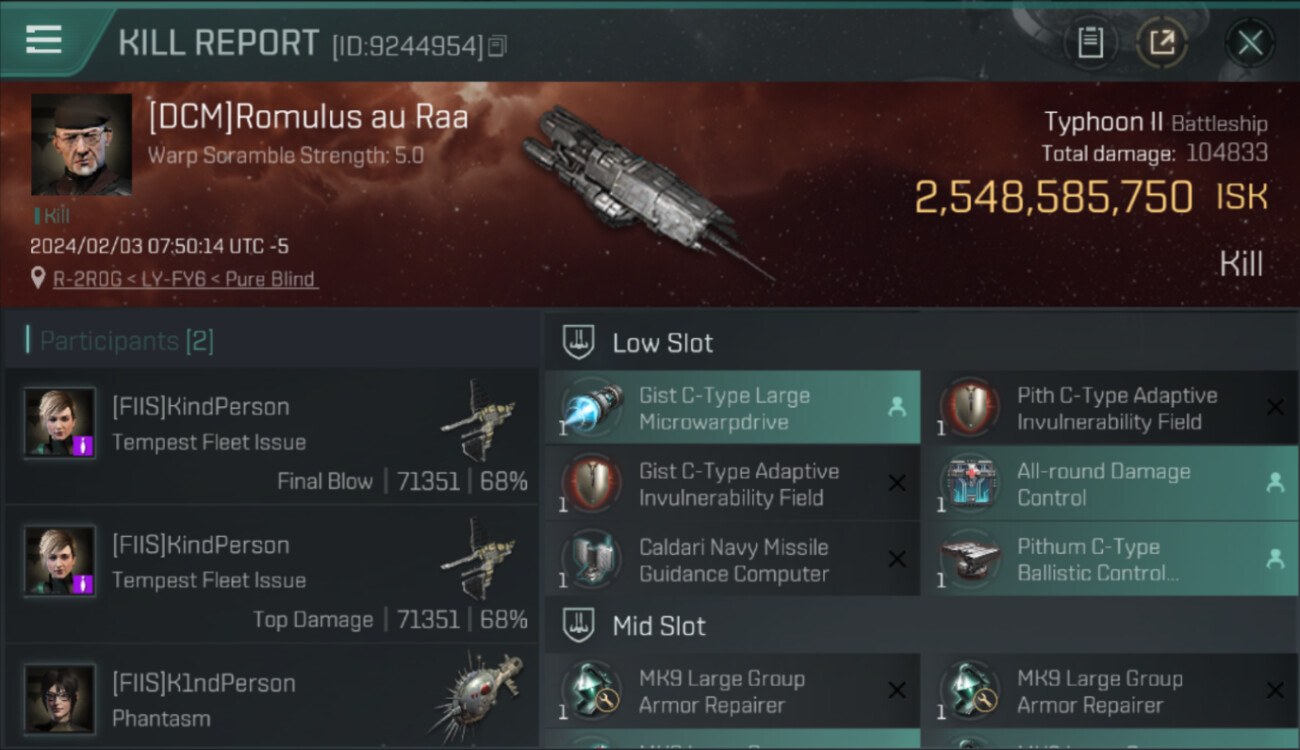Select the Participants tab header
1300x750 pixels.
126,341
